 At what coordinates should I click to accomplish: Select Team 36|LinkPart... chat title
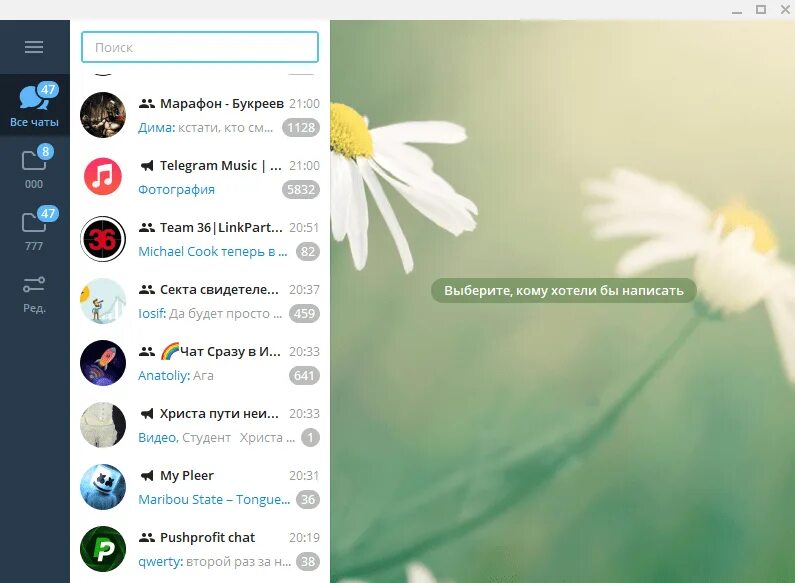221,228
